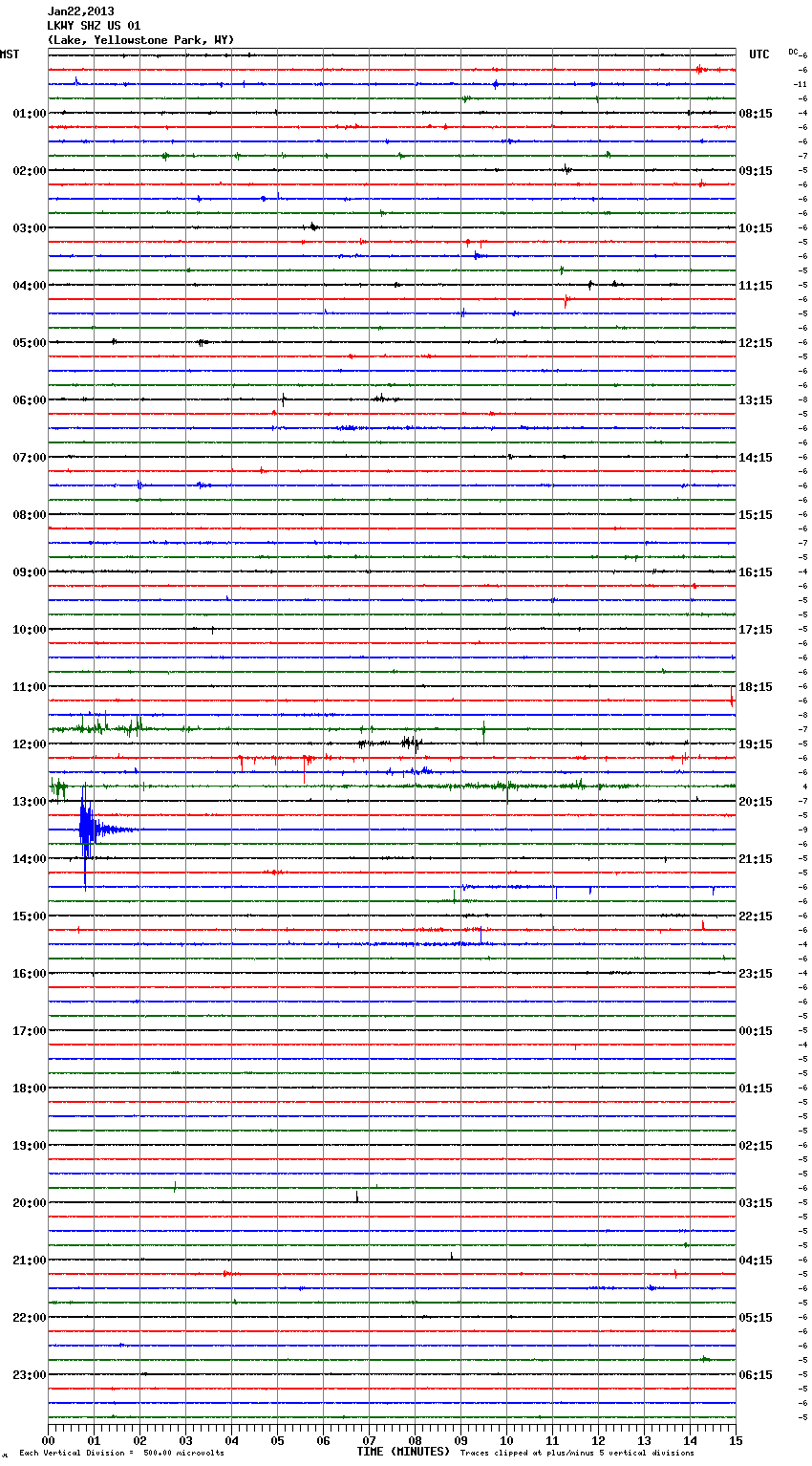Select the minute-axis tick label 10

pyautogui.click(x=506, y=1440)
